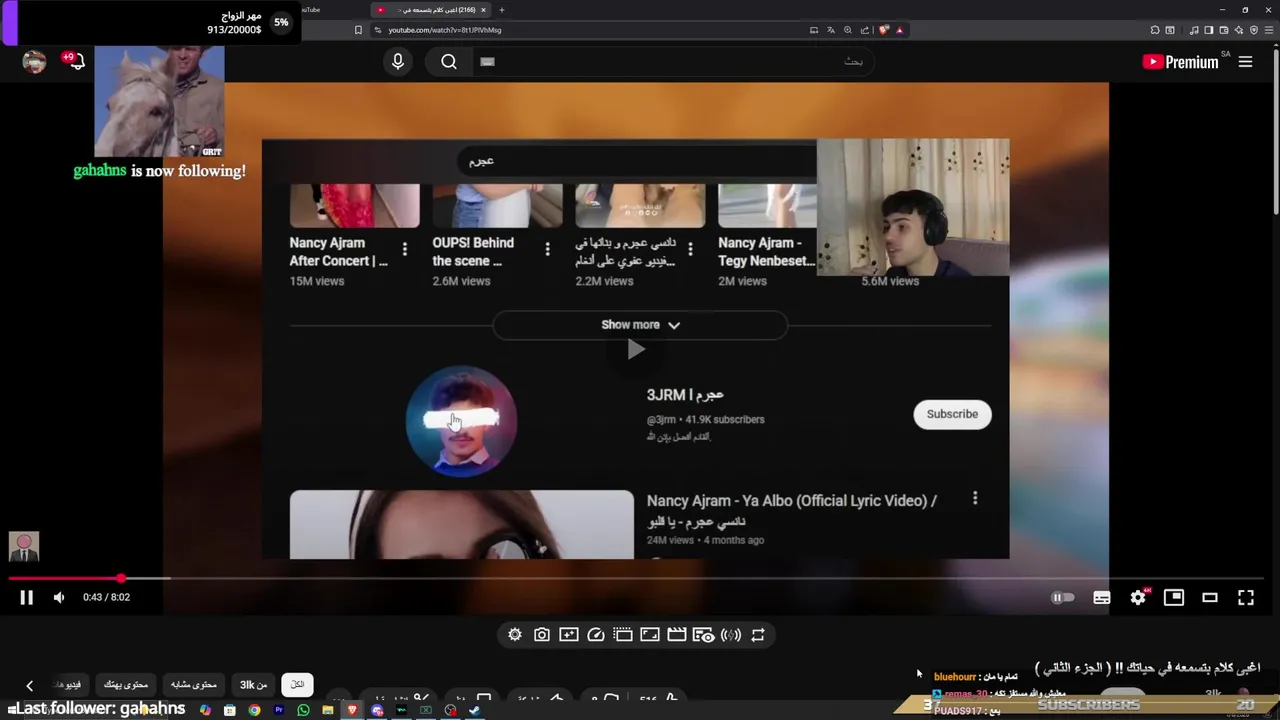1280x720 pixels.
Task: Toggle browser sidebar panel
Action: coord(1209,30)
